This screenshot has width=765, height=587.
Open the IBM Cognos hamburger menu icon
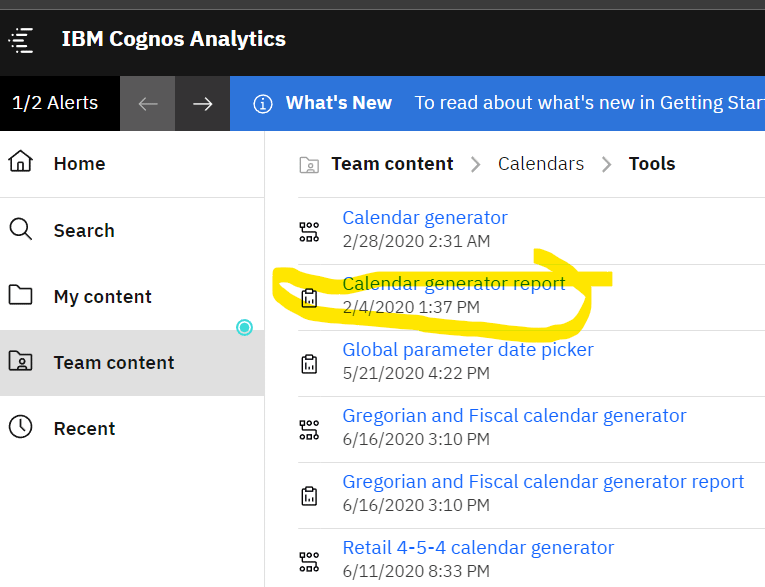click(22, 40)
